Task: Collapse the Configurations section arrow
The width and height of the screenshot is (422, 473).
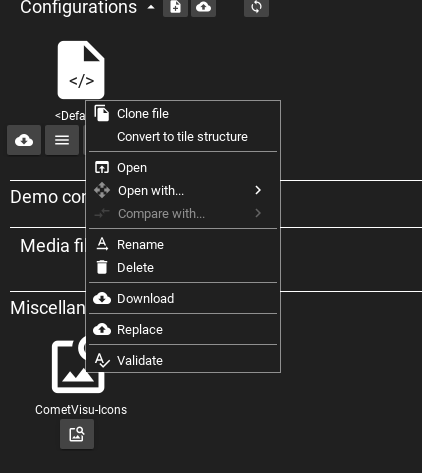Action: [151, 7]
